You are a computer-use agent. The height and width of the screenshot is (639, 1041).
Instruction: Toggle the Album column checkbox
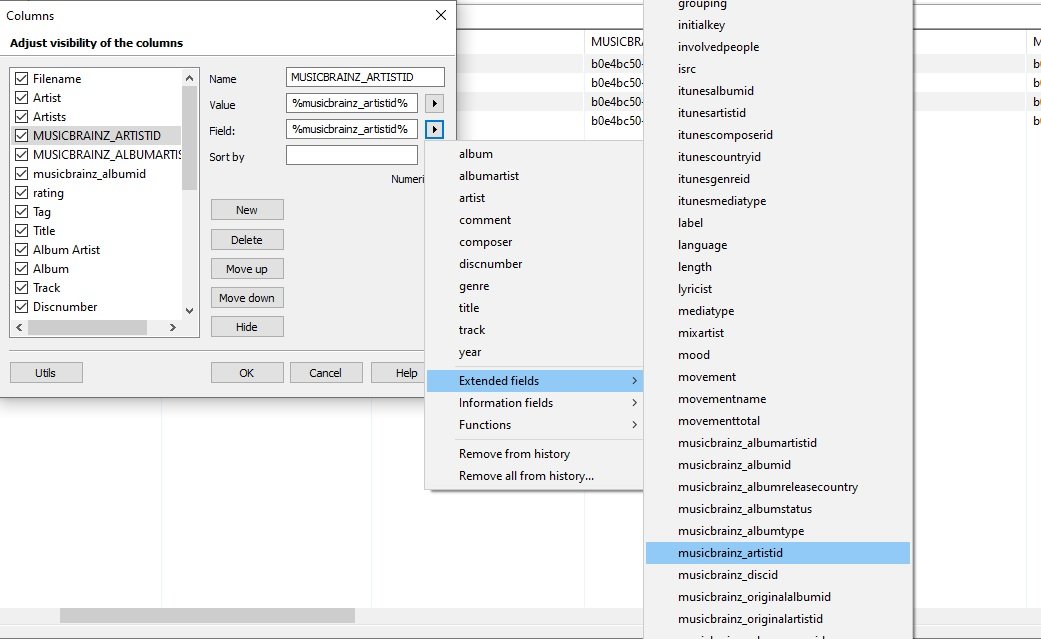21,269
